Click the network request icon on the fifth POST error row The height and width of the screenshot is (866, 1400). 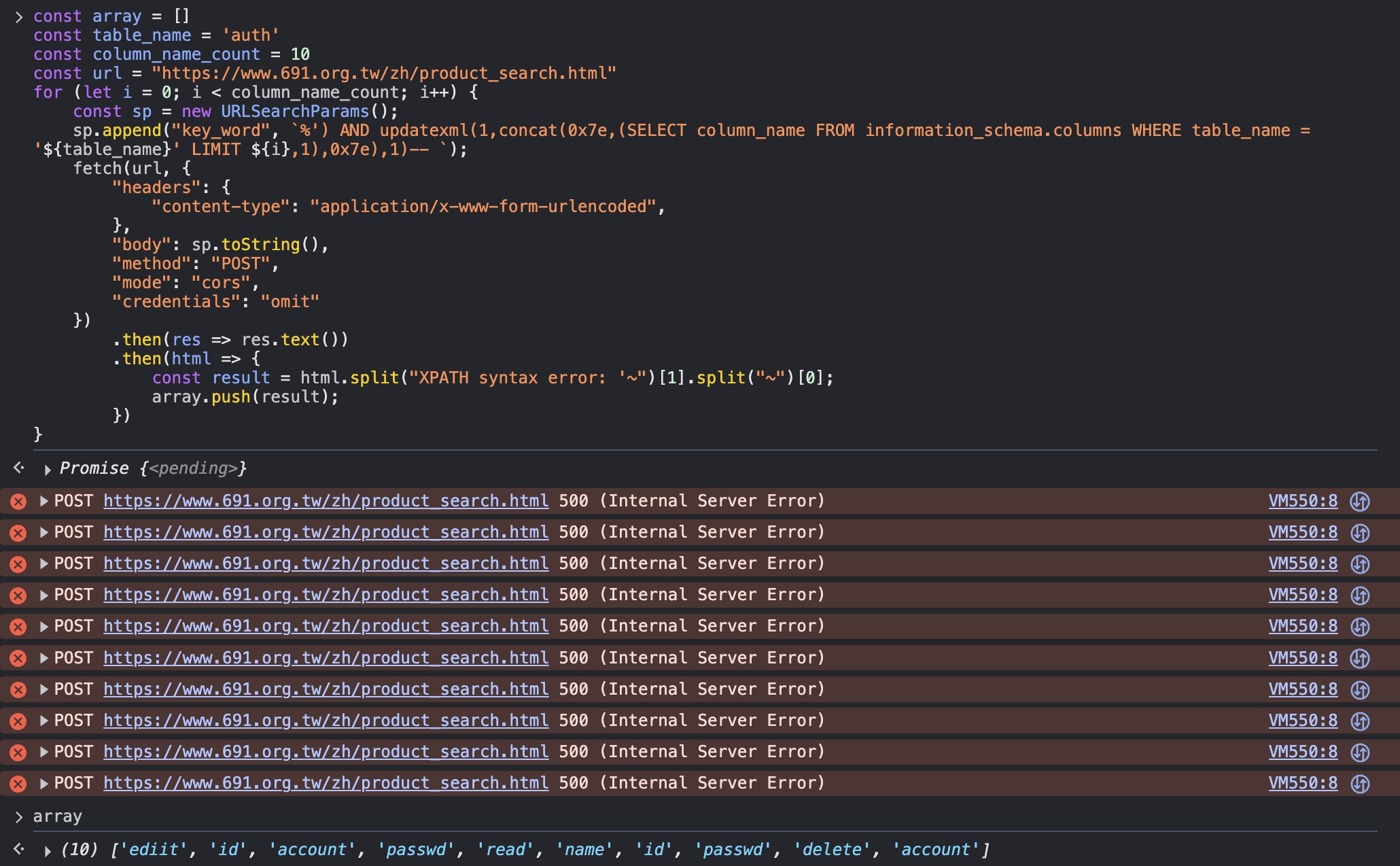pyautogui.click(x=1360, y=627)
